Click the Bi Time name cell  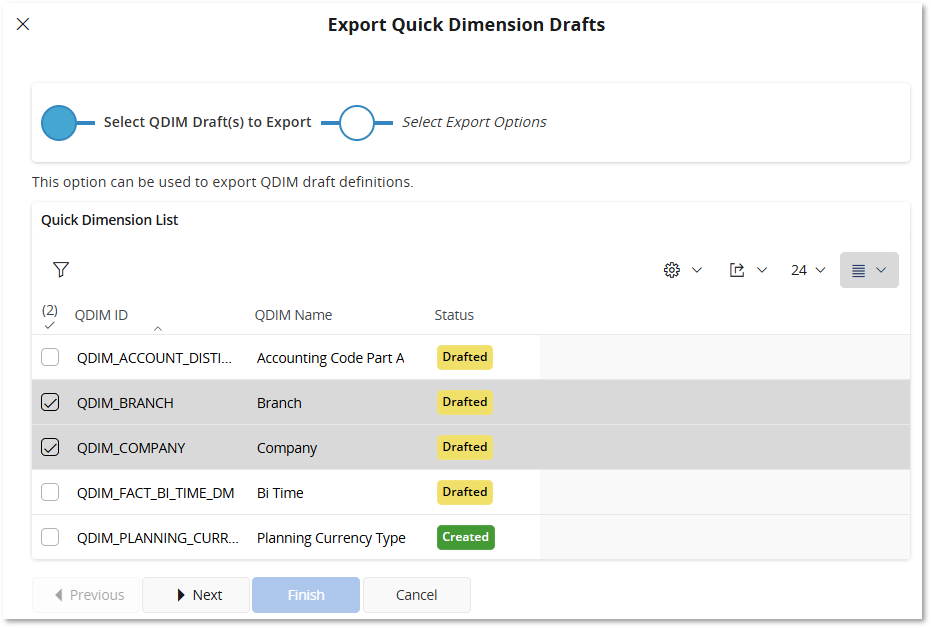(x=280, y=493)
